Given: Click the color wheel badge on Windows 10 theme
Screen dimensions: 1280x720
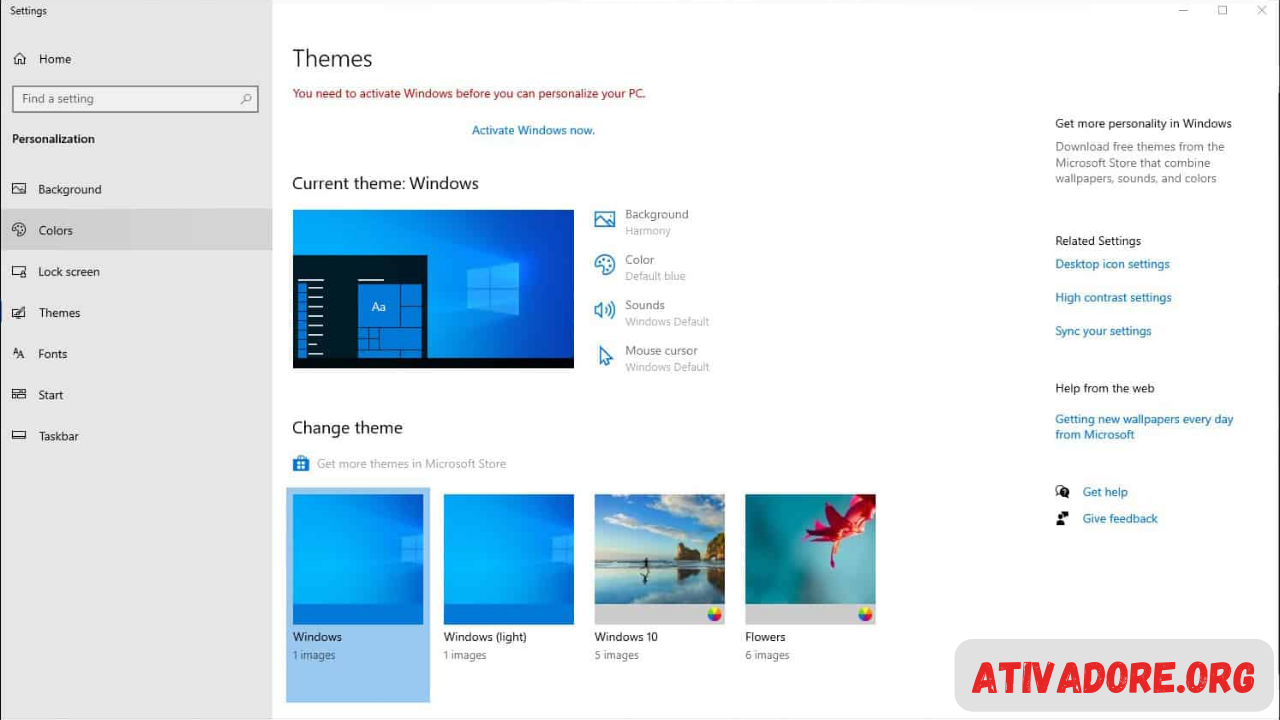Looking at the screenshot, I should (714, 614).
